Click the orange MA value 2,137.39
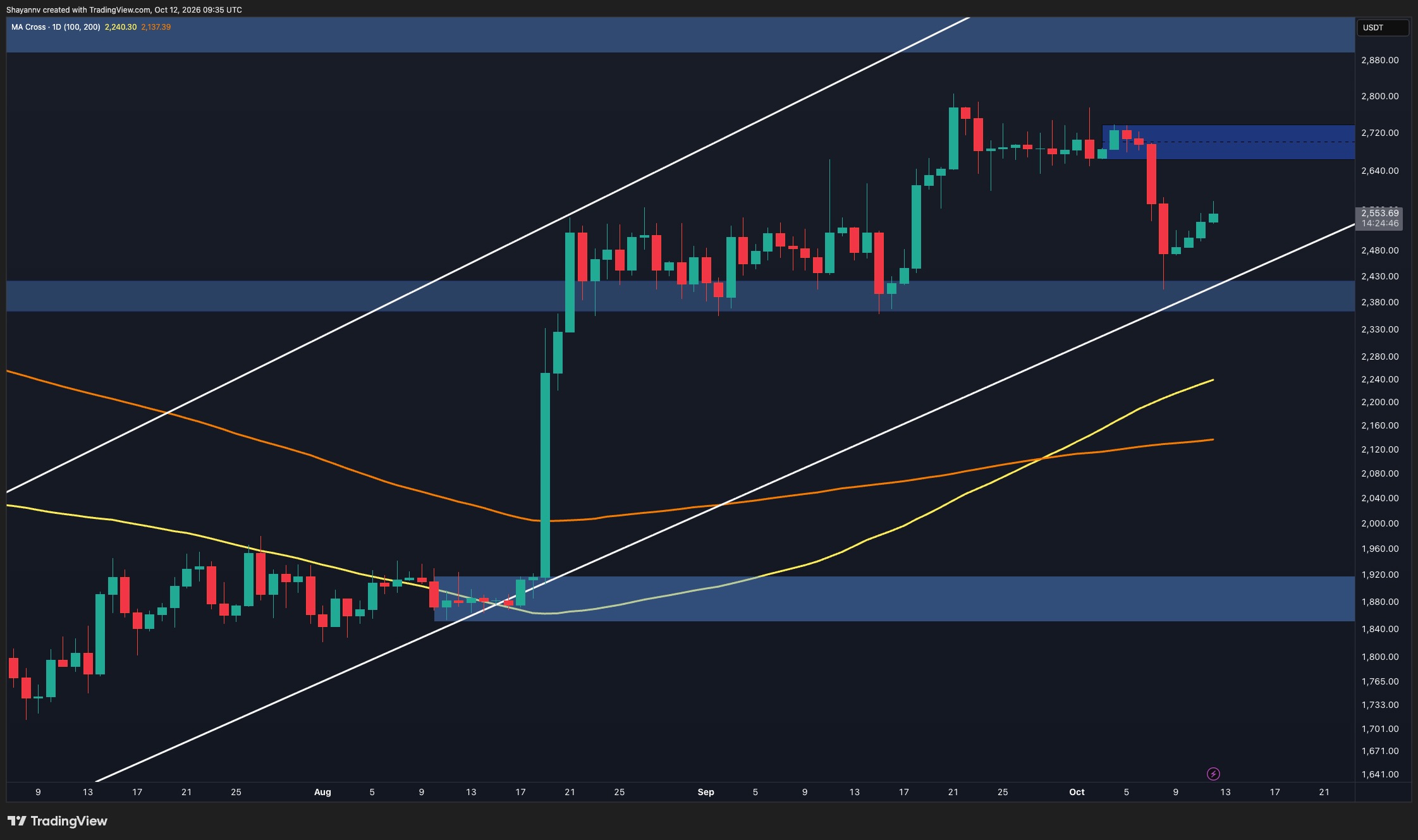The width and height of the screenshot is (1418, 840). pyautogui.click(x=156, y=27)
